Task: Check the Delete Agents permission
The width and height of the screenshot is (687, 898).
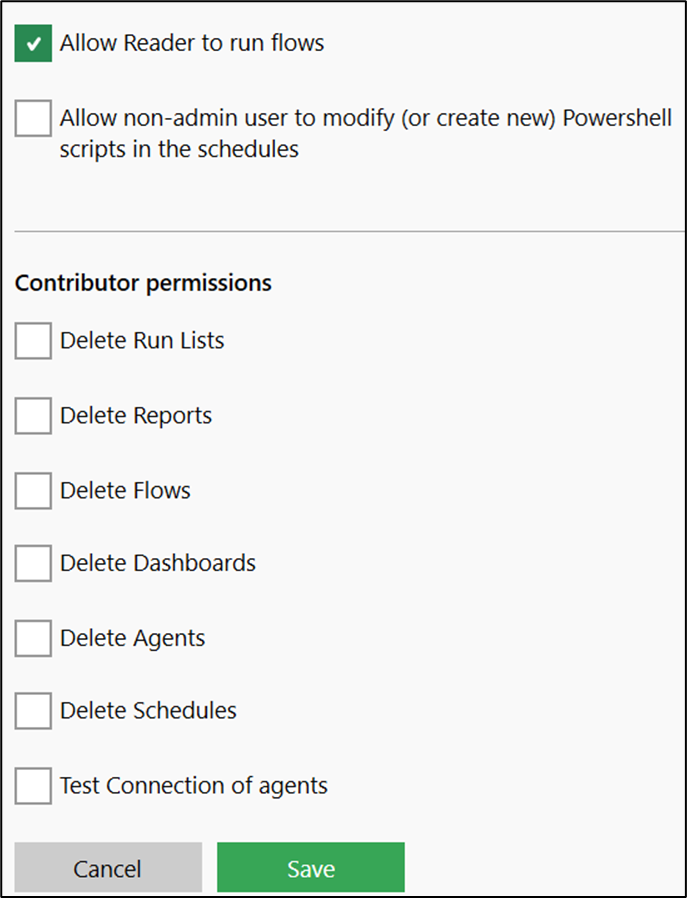Action: [32, 638]
